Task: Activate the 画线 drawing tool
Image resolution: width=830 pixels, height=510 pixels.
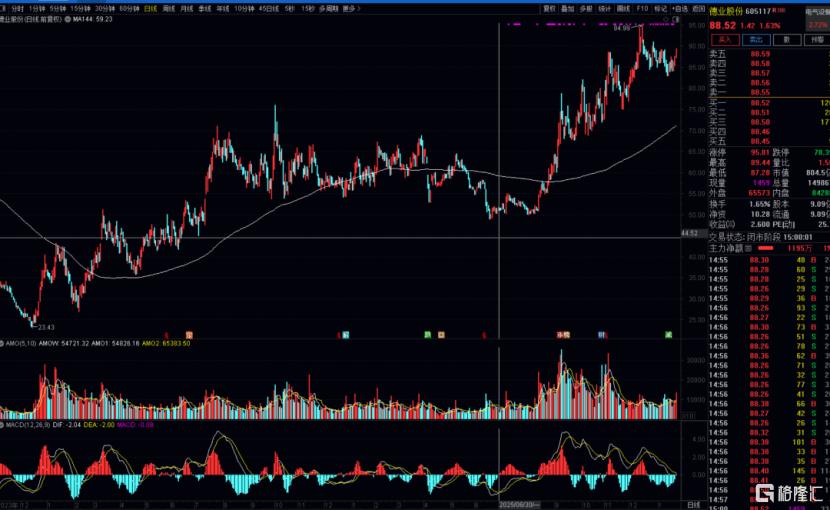Action: (x=624, y=9)
